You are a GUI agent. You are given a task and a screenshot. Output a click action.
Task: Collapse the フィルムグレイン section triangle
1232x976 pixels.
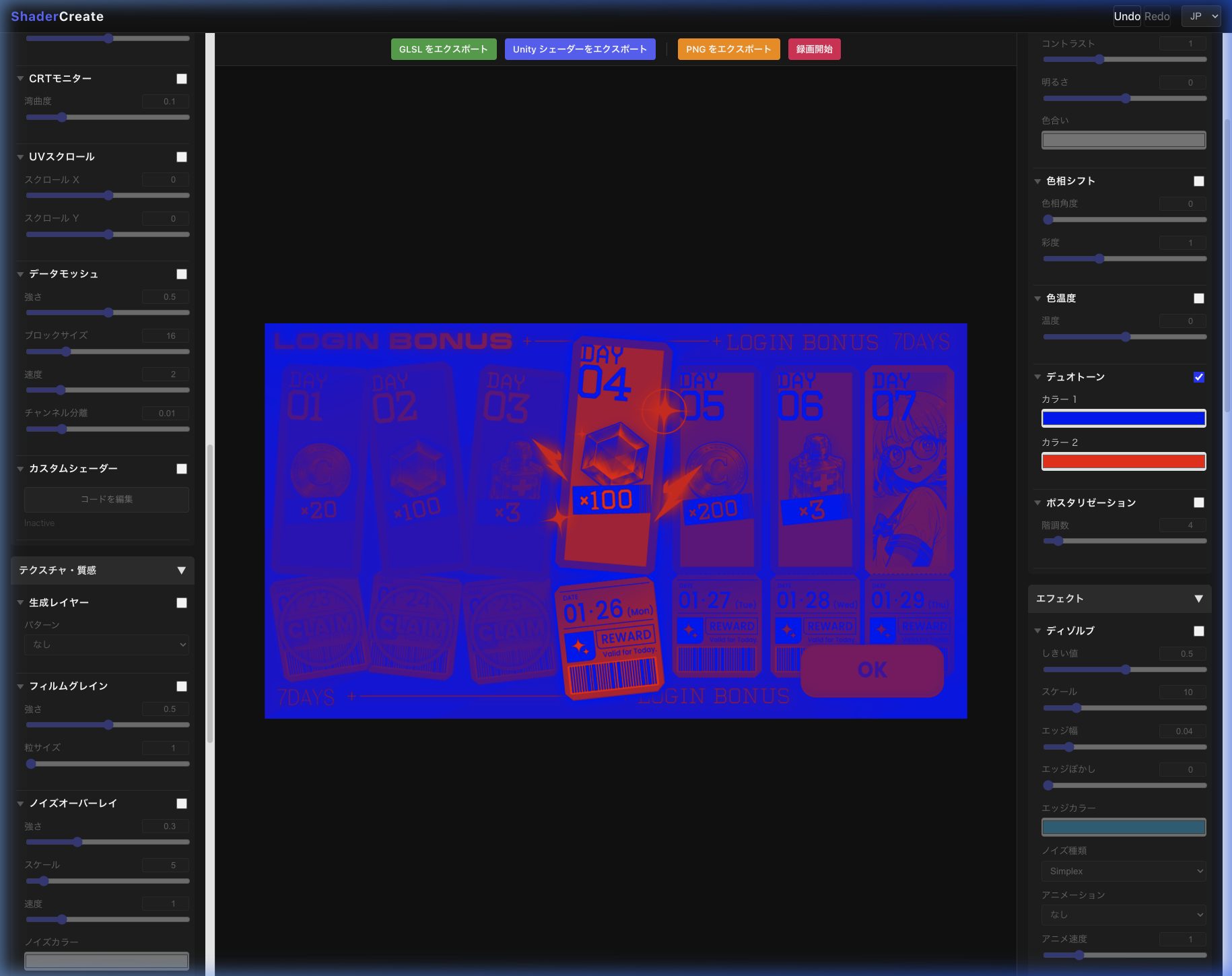(20, 686)
